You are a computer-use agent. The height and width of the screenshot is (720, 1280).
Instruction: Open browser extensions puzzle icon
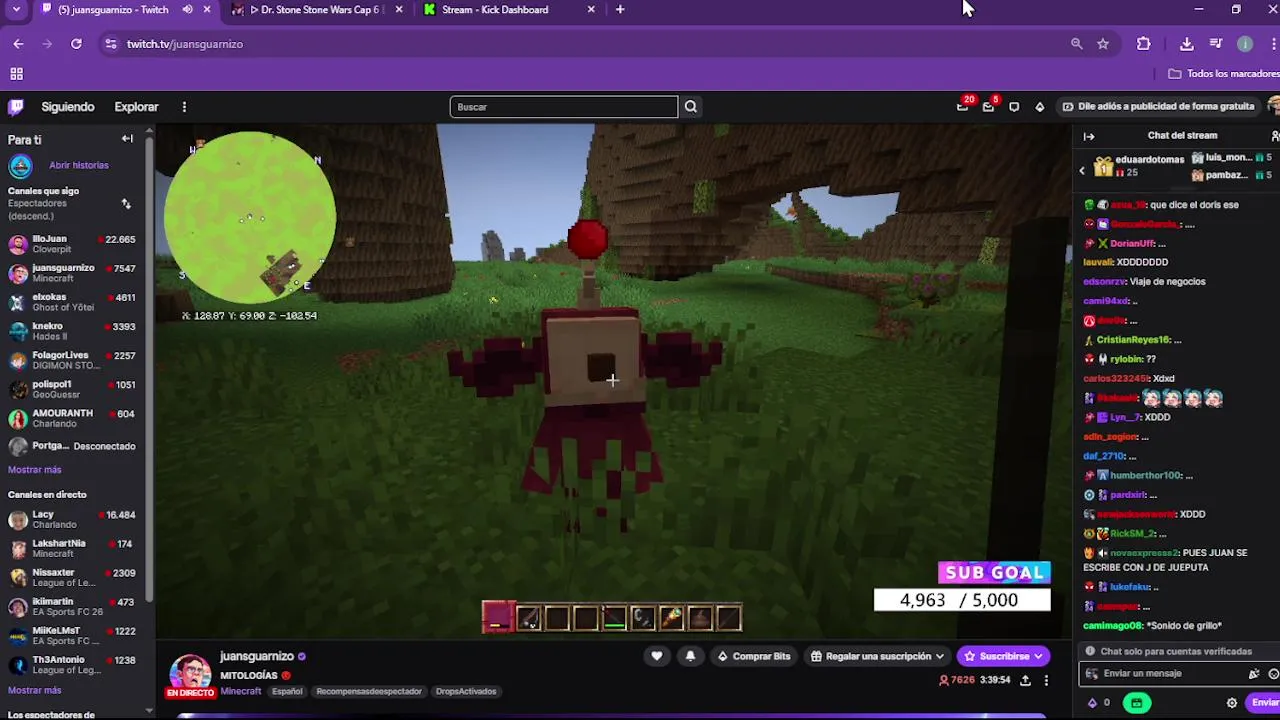(1144, 44)
